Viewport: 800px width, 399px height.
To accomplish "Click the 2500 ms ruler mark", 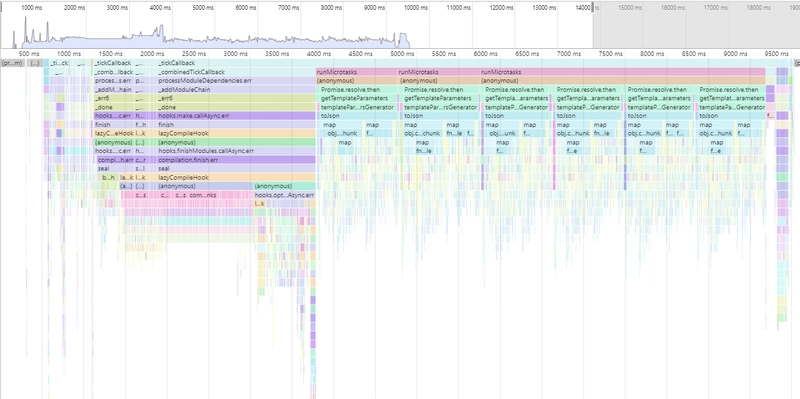I will (x=193, y=54).
